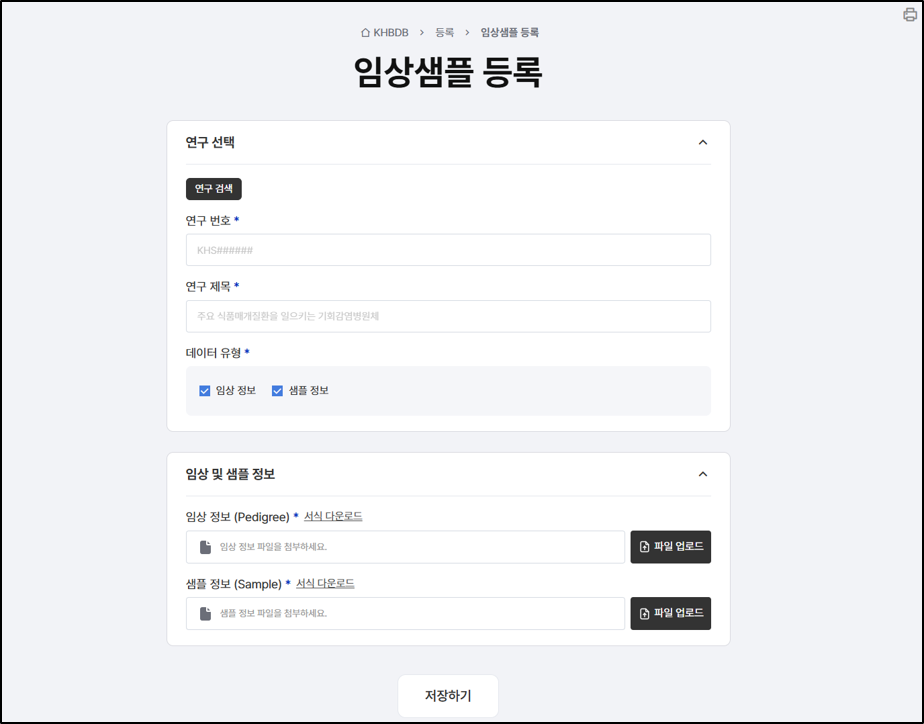Viewport: 924px width, 724px height.
Task: Uncheck the 임상 정보 checkbox
Action: pos(204,390)
